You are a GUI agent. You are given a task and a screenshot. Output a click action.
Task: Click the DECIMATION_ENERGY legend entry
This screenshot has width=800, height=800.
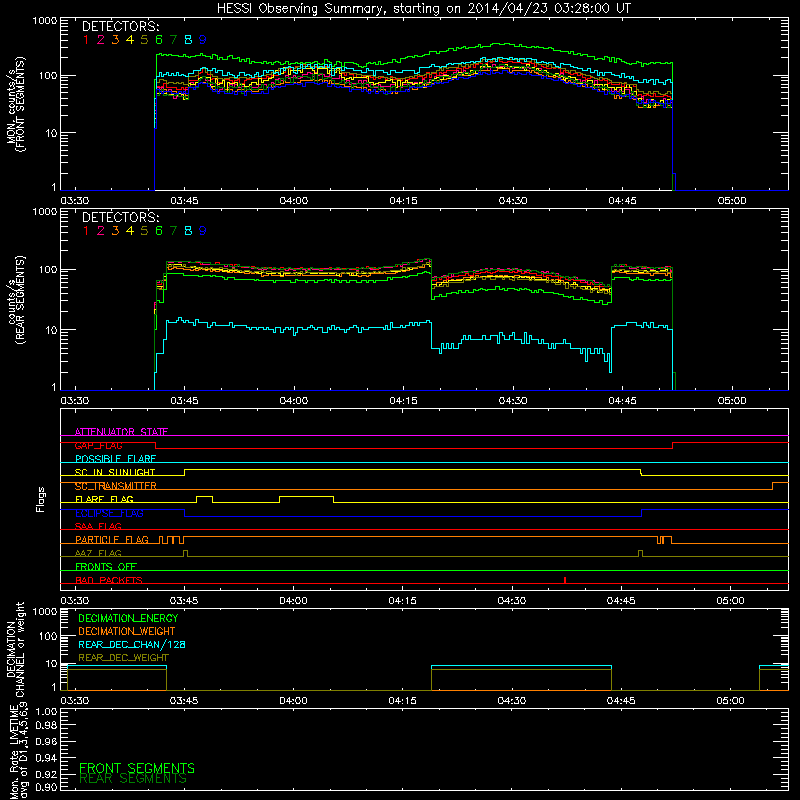(128, 618)
